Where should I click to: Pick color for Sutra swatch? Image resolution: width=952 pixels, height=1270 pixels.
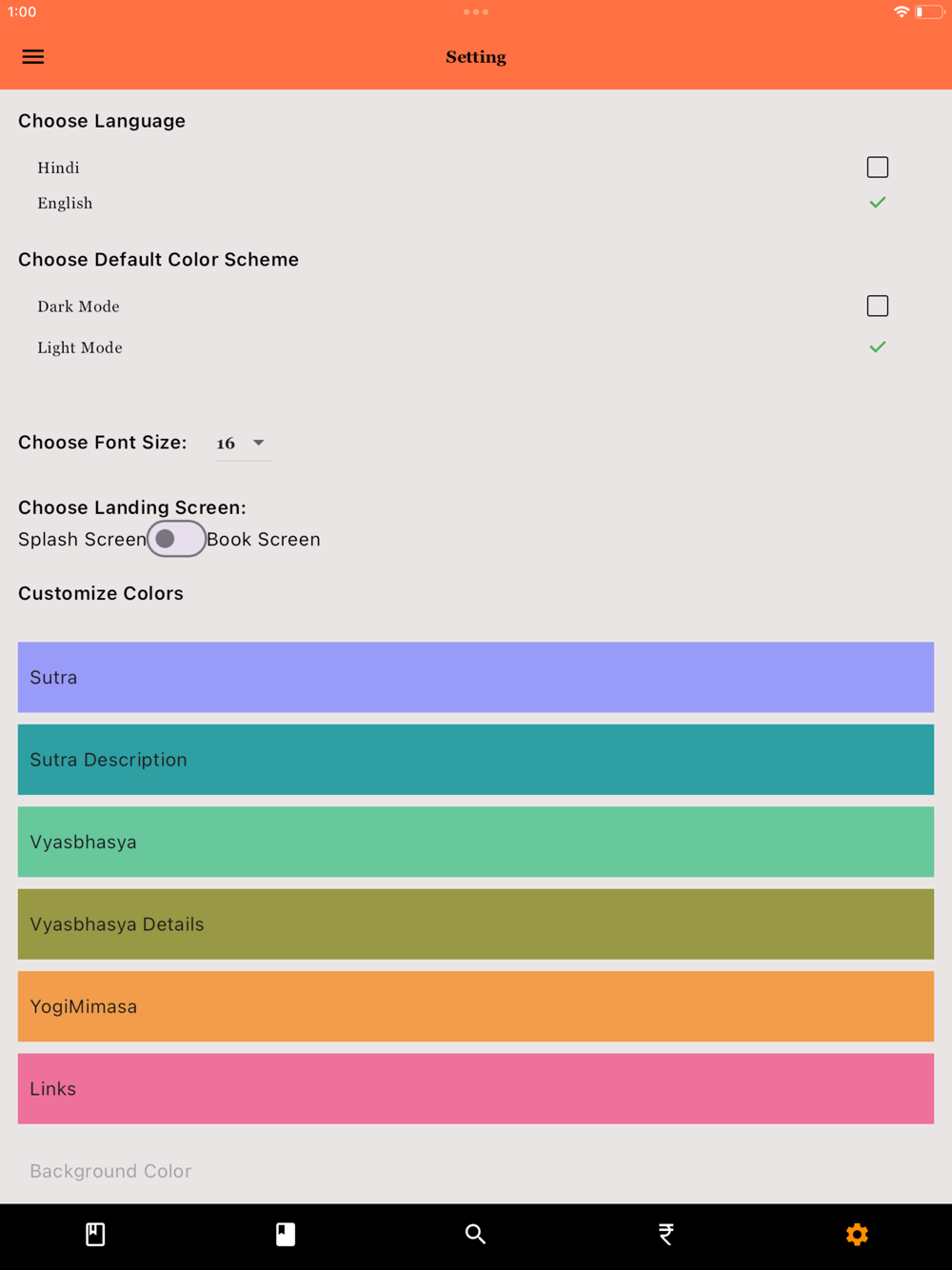pos(476,677)
